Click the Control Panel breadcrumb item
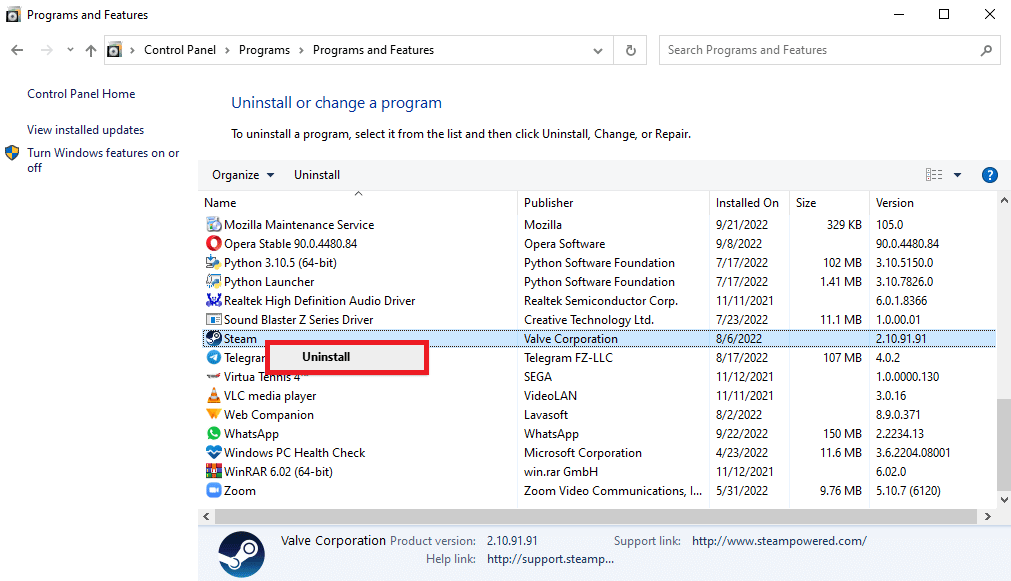The height and width of the screenshot is (581, 1011). [x=180, y=49]
